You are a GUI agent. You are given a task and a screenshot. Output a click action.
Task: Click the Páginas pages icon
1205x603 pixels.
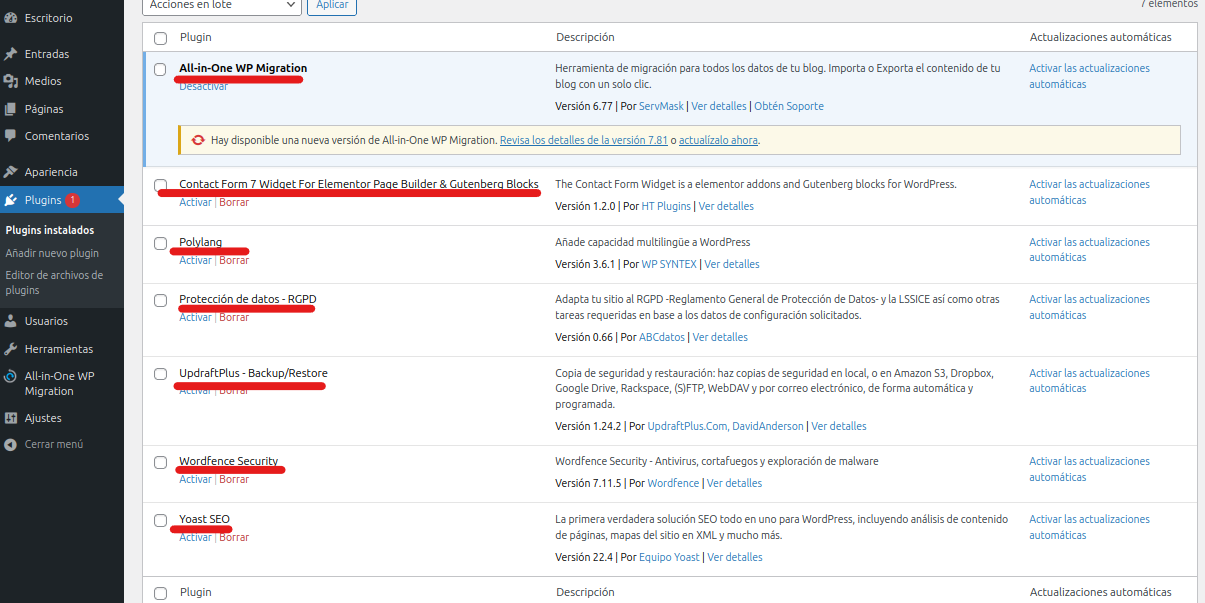click(11, 109)
